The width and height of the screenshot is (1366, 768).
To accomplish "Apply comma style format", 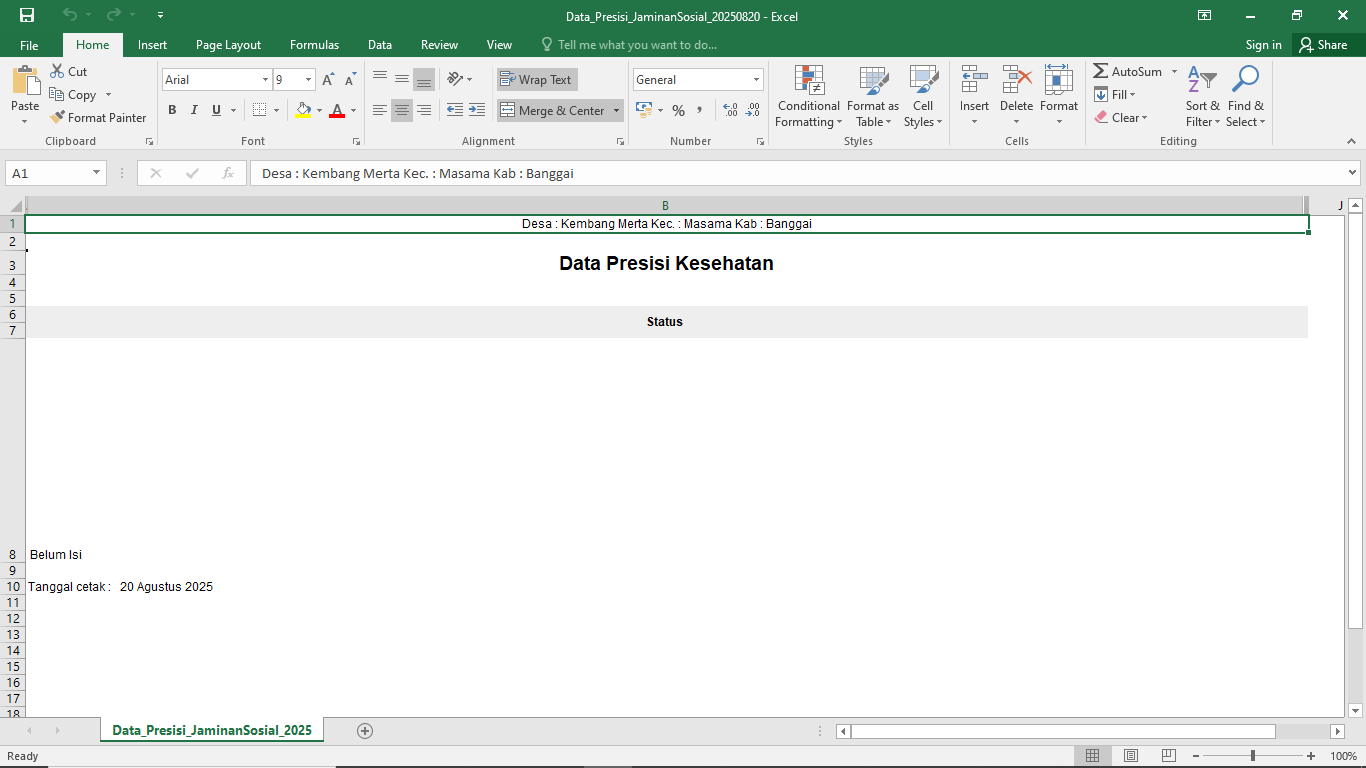I will [x=700, y=110].
